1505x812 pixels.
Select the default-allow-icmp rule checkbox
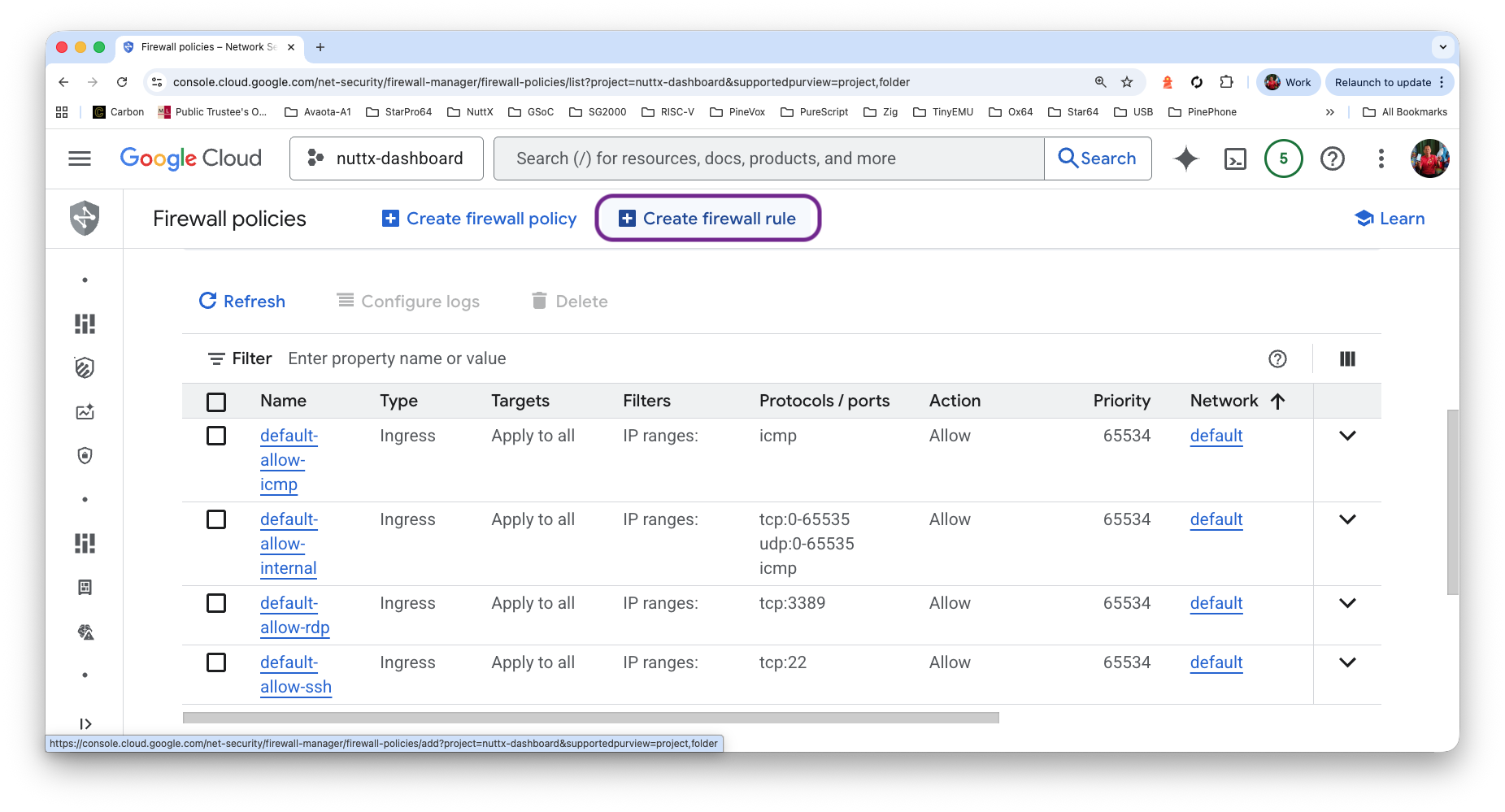(216, 436)
